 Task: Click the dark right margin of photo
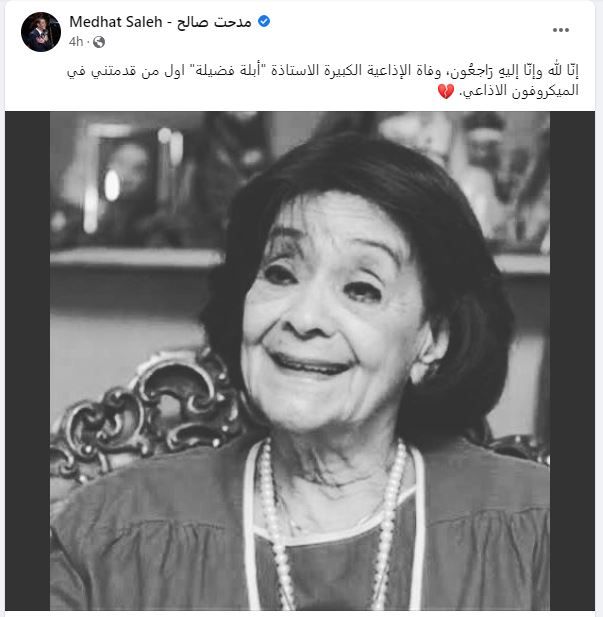click(x=572, y=361)
